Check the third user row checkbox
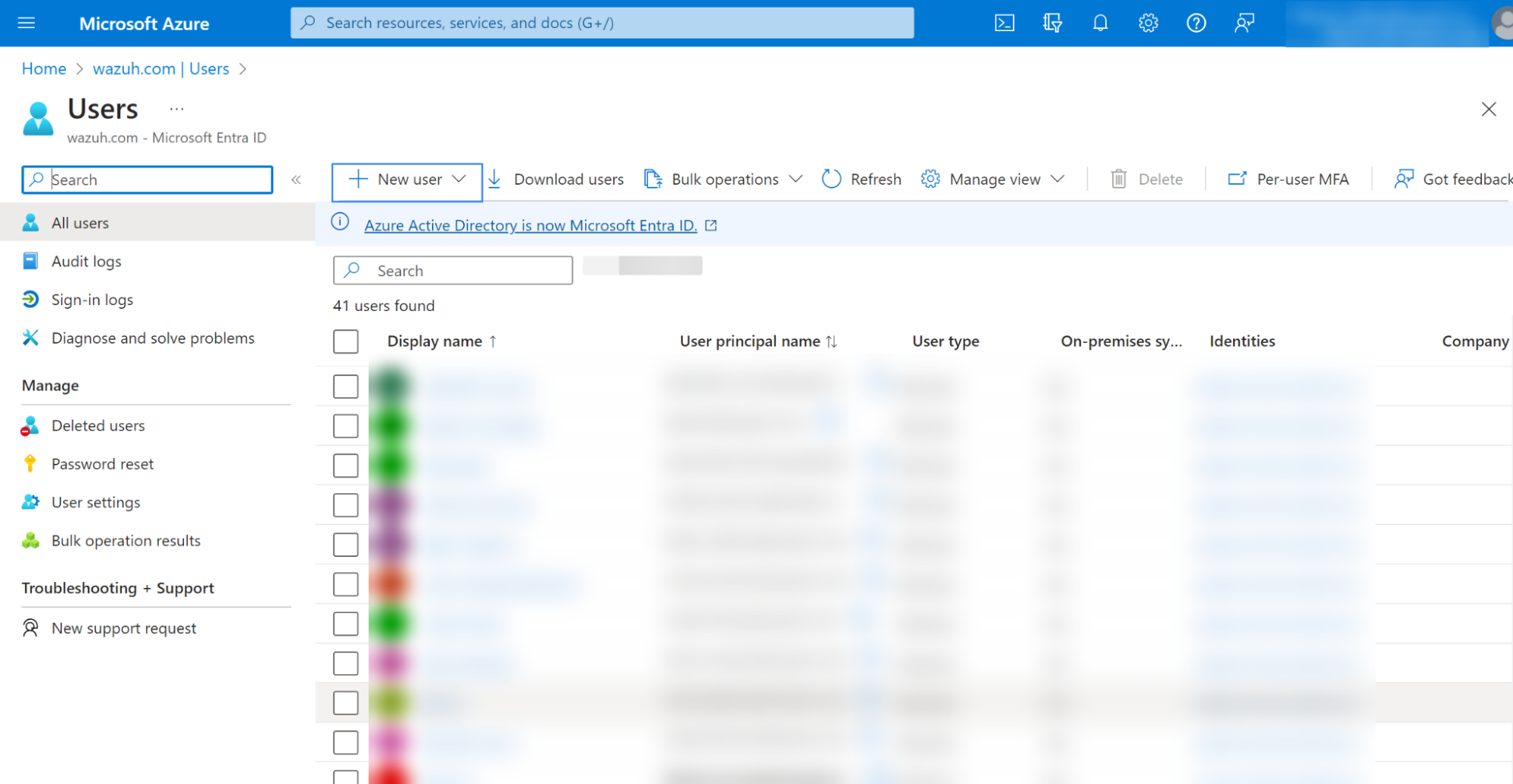The width and height of the screenshot is (1513, 784). (346, 465)
